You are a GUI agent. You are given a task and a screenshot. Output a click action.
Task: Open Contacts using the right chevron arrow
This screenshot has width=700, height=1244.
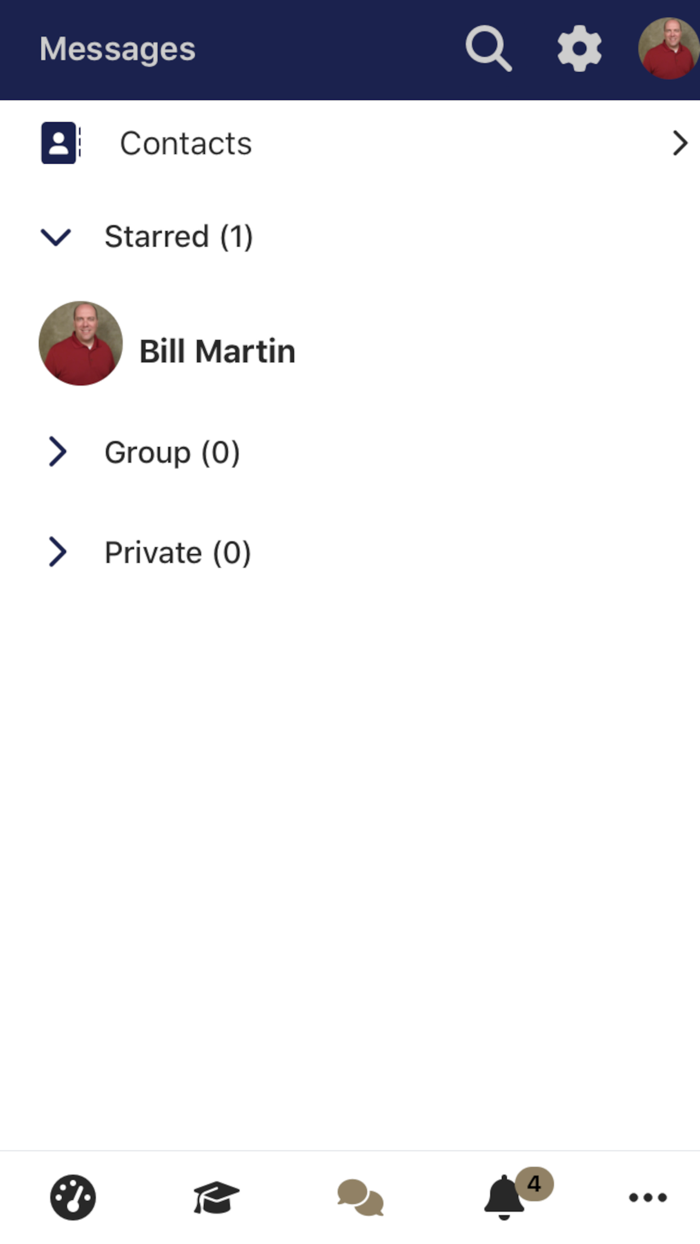[680, 143]
